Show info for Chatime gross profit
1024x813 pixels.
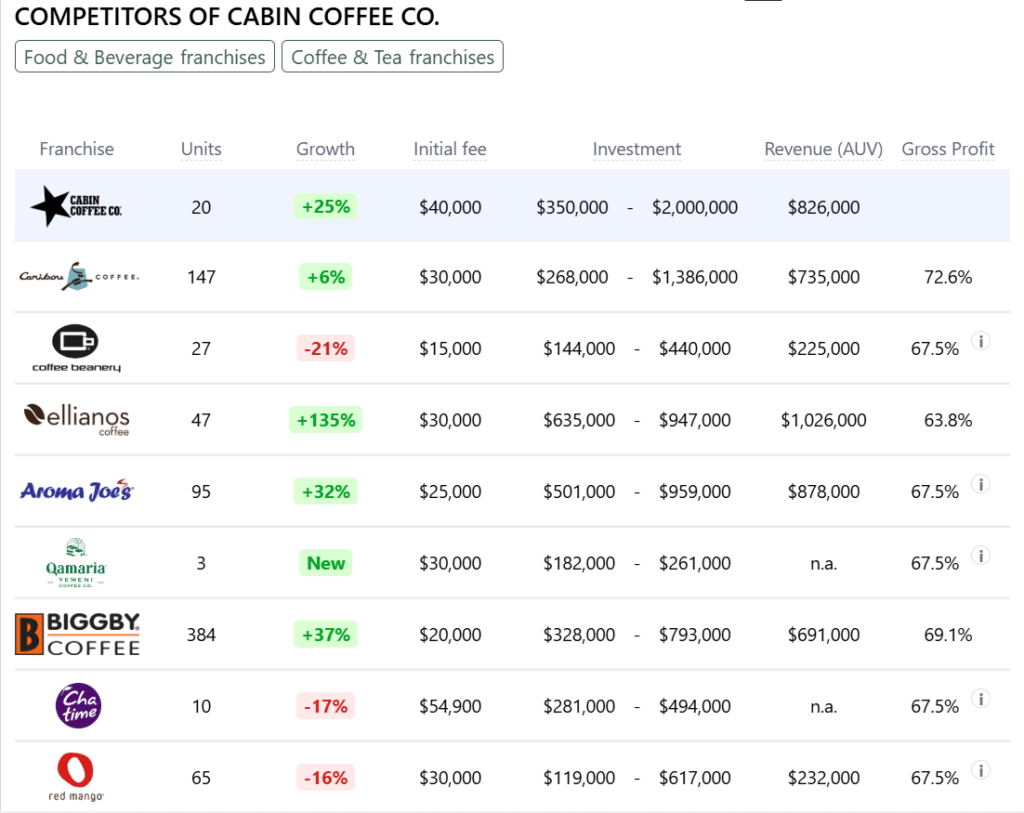981,699
